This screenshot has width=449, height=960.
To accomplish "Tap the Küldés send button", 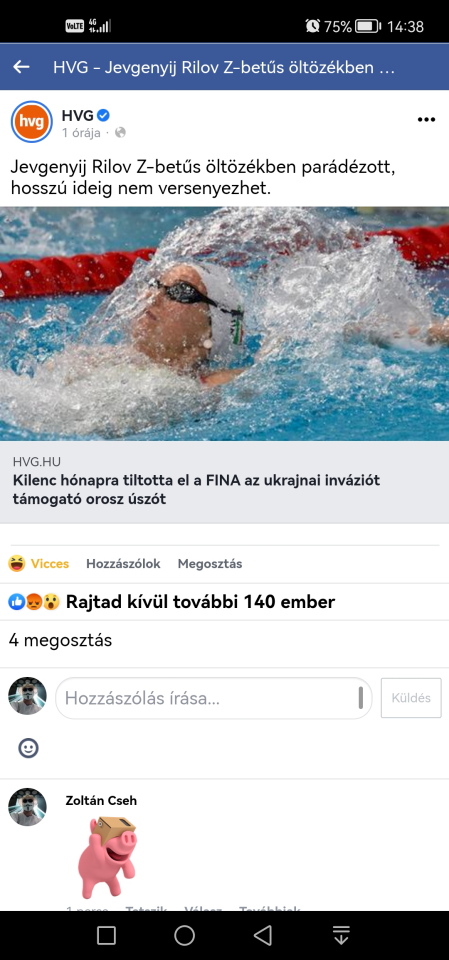I will 411,698.
